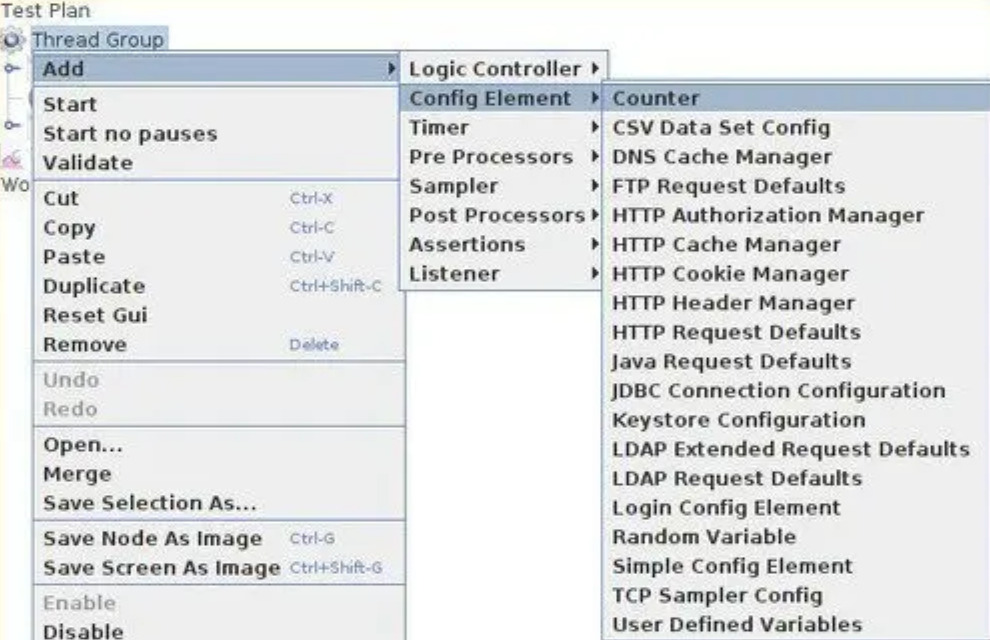Click Start in the context menu
The width and height of the screenshot is (990, 640).
70,104
